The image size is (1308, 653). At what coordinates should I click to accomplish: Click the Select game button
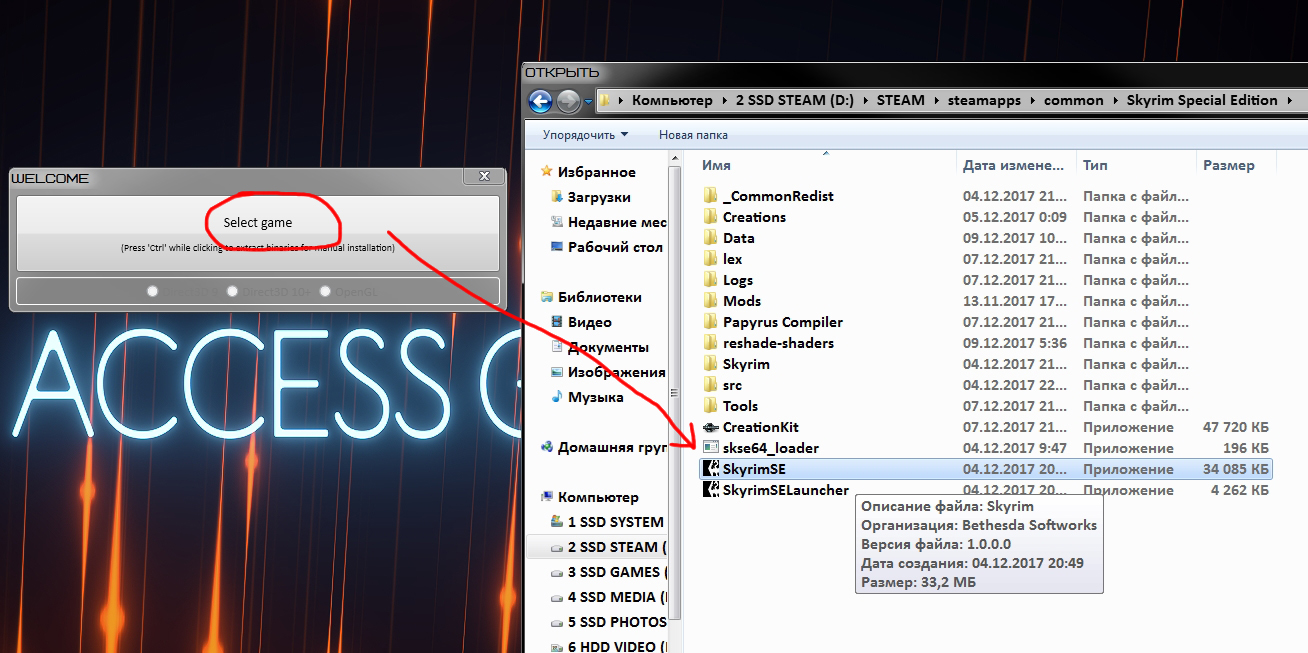[x=258, y=233]
